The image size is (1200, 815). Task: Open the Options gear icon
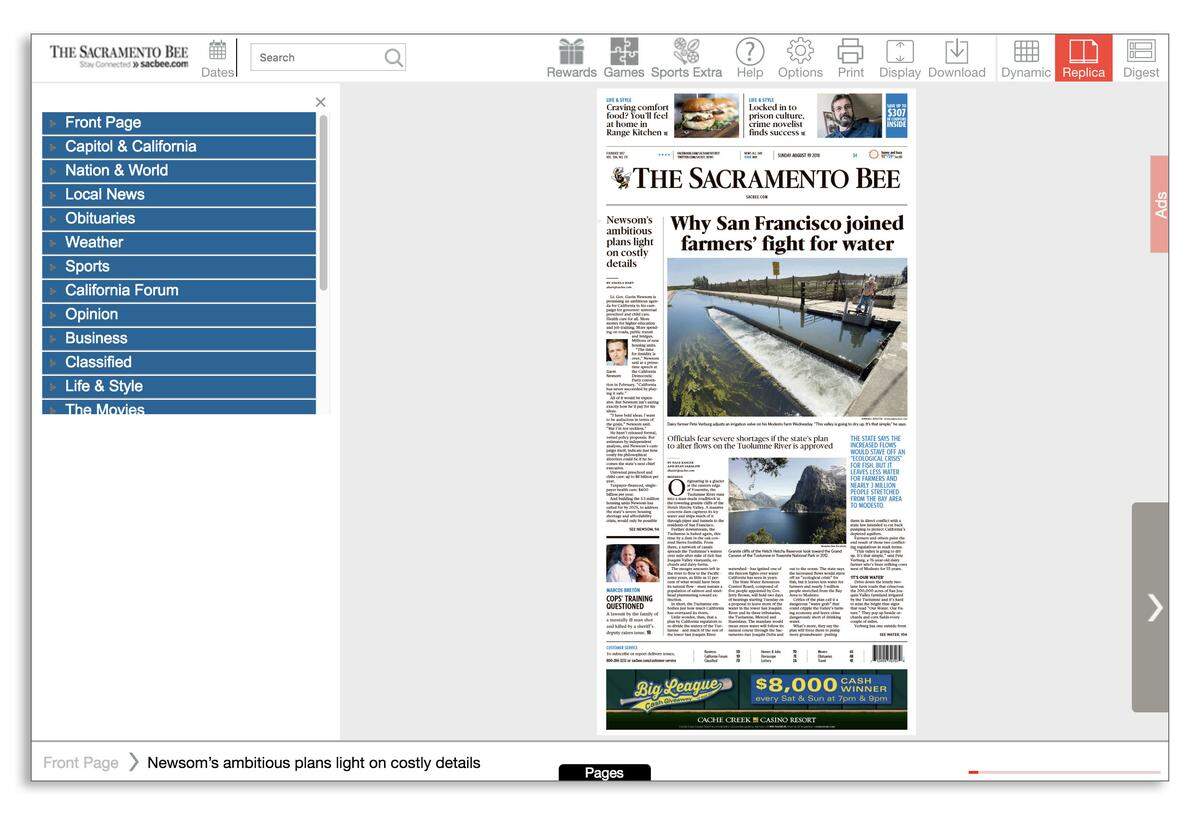(x=800, y=58)
